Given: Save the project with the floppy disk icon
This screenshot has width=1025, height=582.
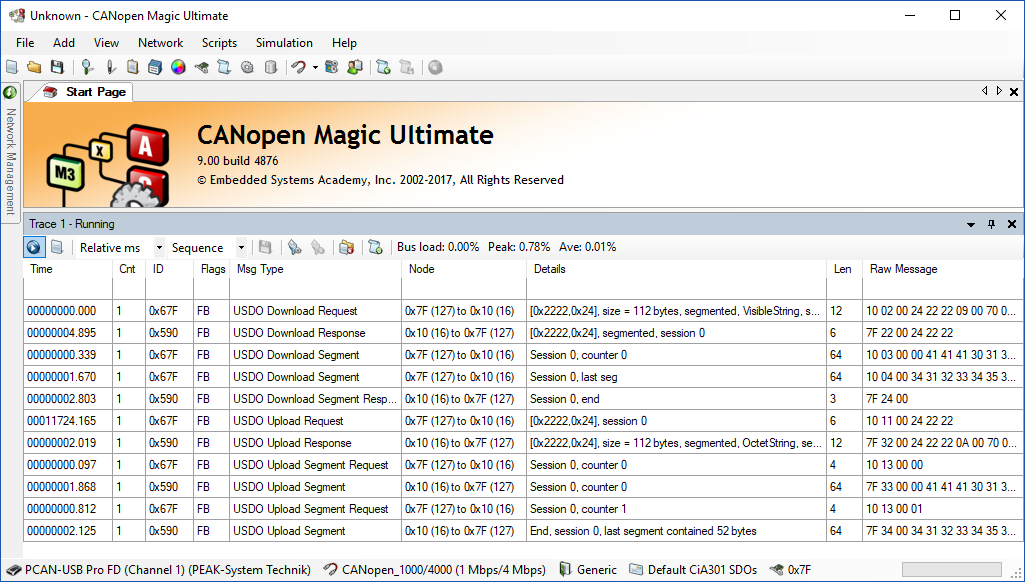Looking at the screenshot, I should click(x=57, y=67).
